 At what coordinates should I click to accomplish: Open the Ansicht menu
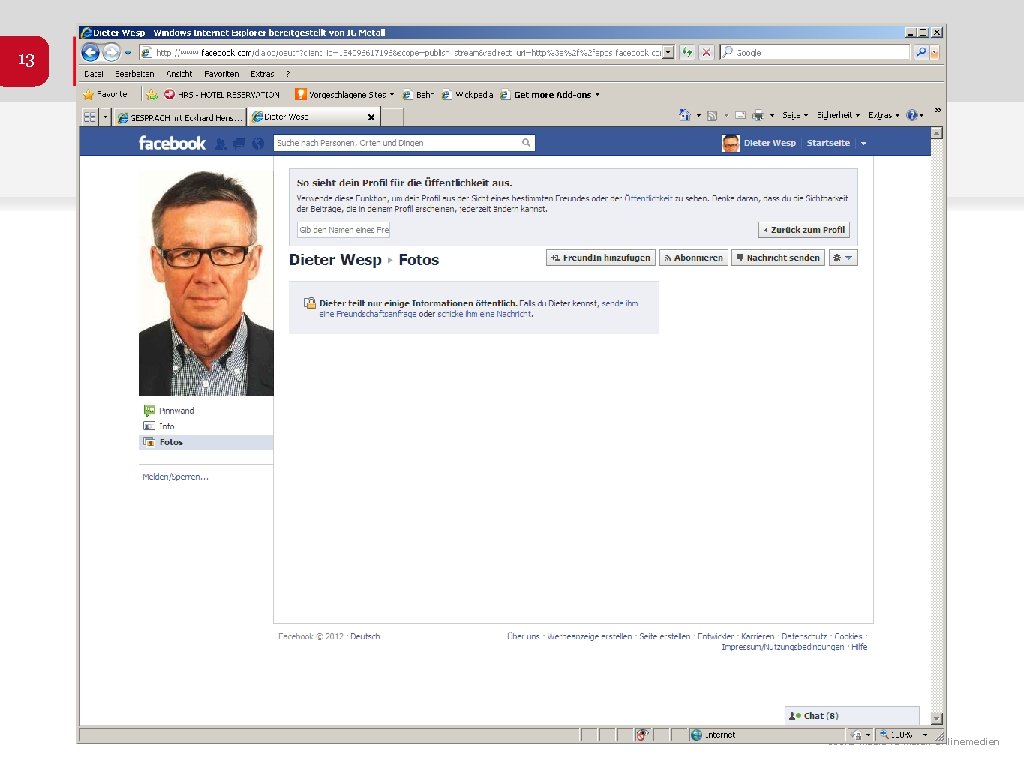point(179,74)
